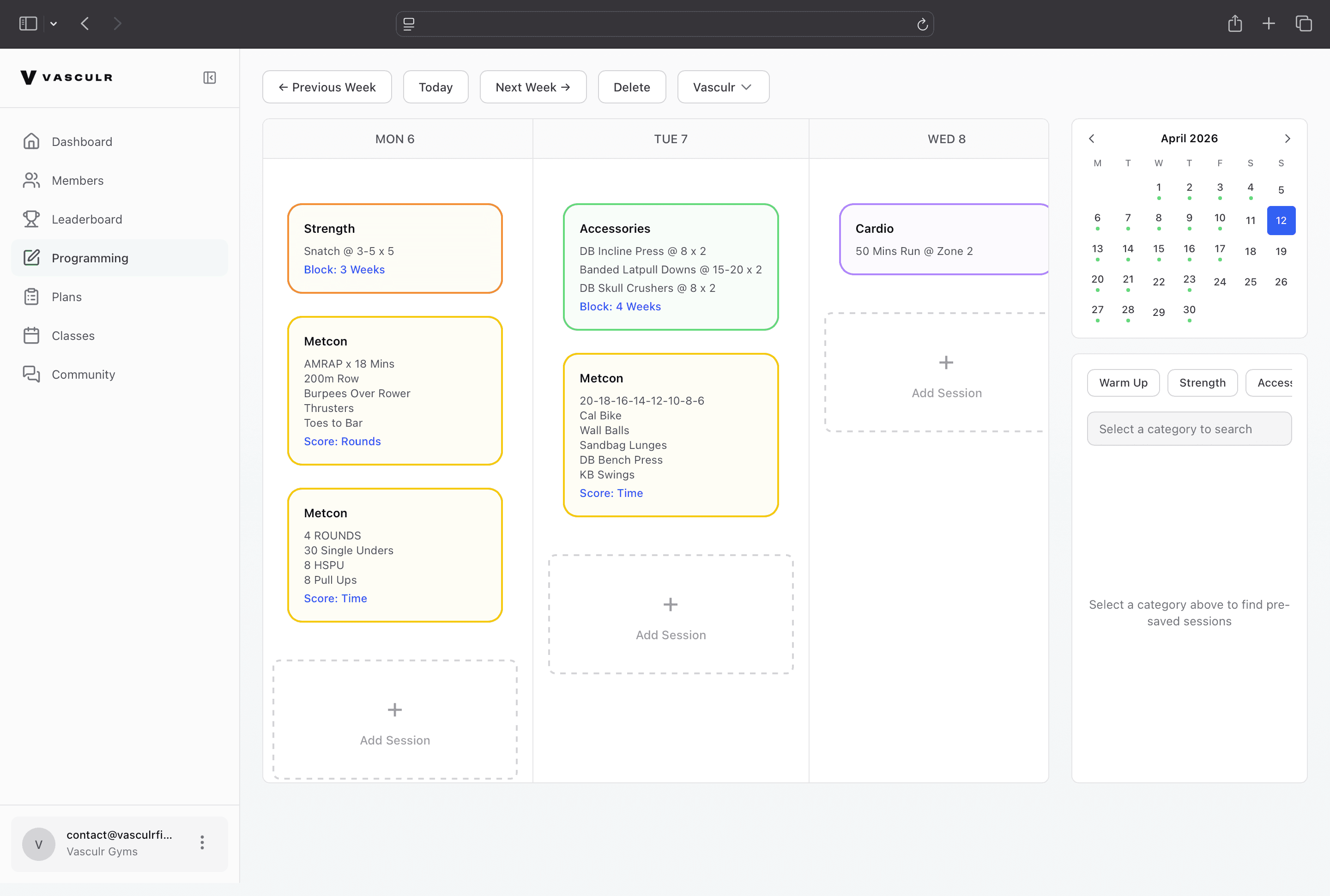Collapse the Vasculr sidebar panel icon
This screenshot has height=896, width=1330.
tap(210, 78)
